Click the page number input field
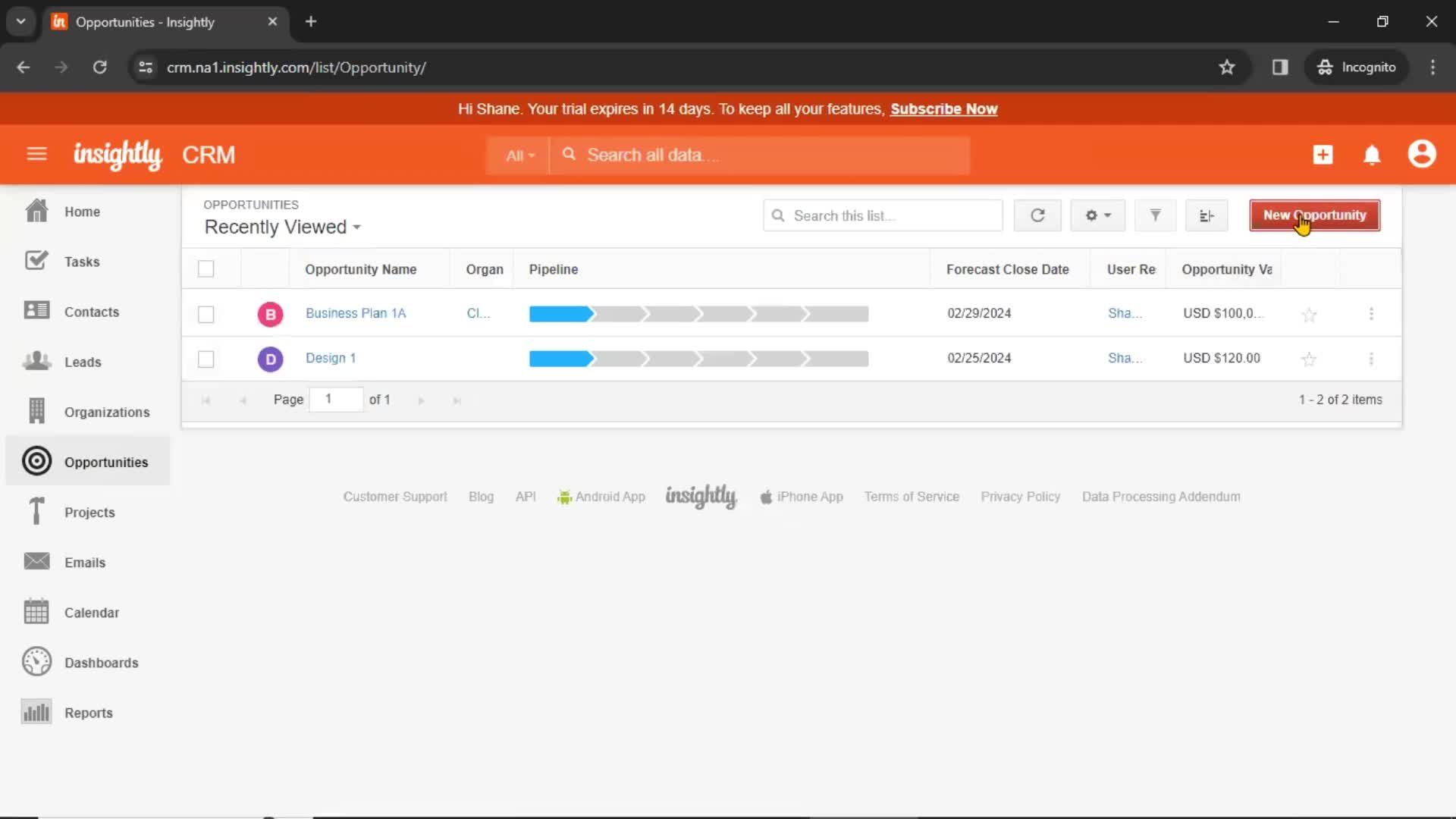The width and height of the screenshot is (1456, 819). tap(328, 399)
